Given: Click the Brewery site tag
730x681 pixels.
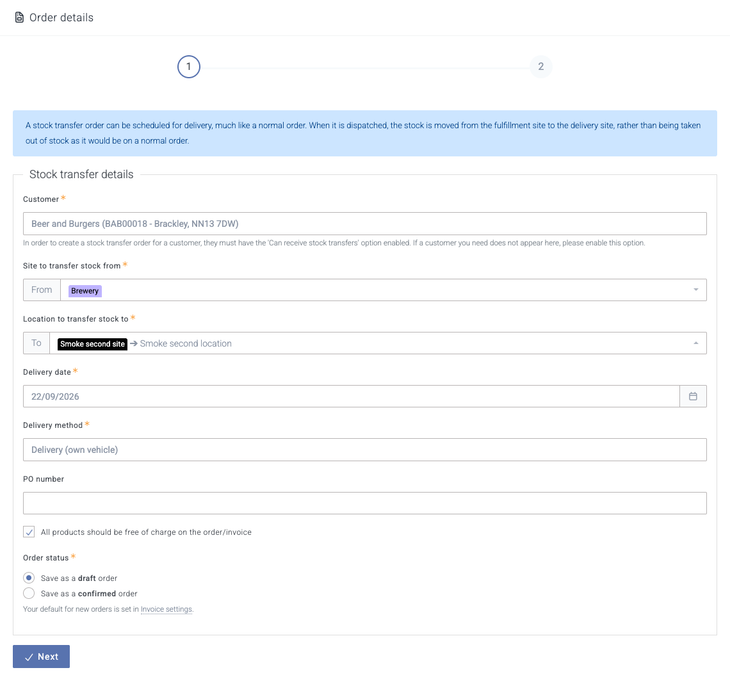Looking at the screenshot, I should tap(85, 290).
